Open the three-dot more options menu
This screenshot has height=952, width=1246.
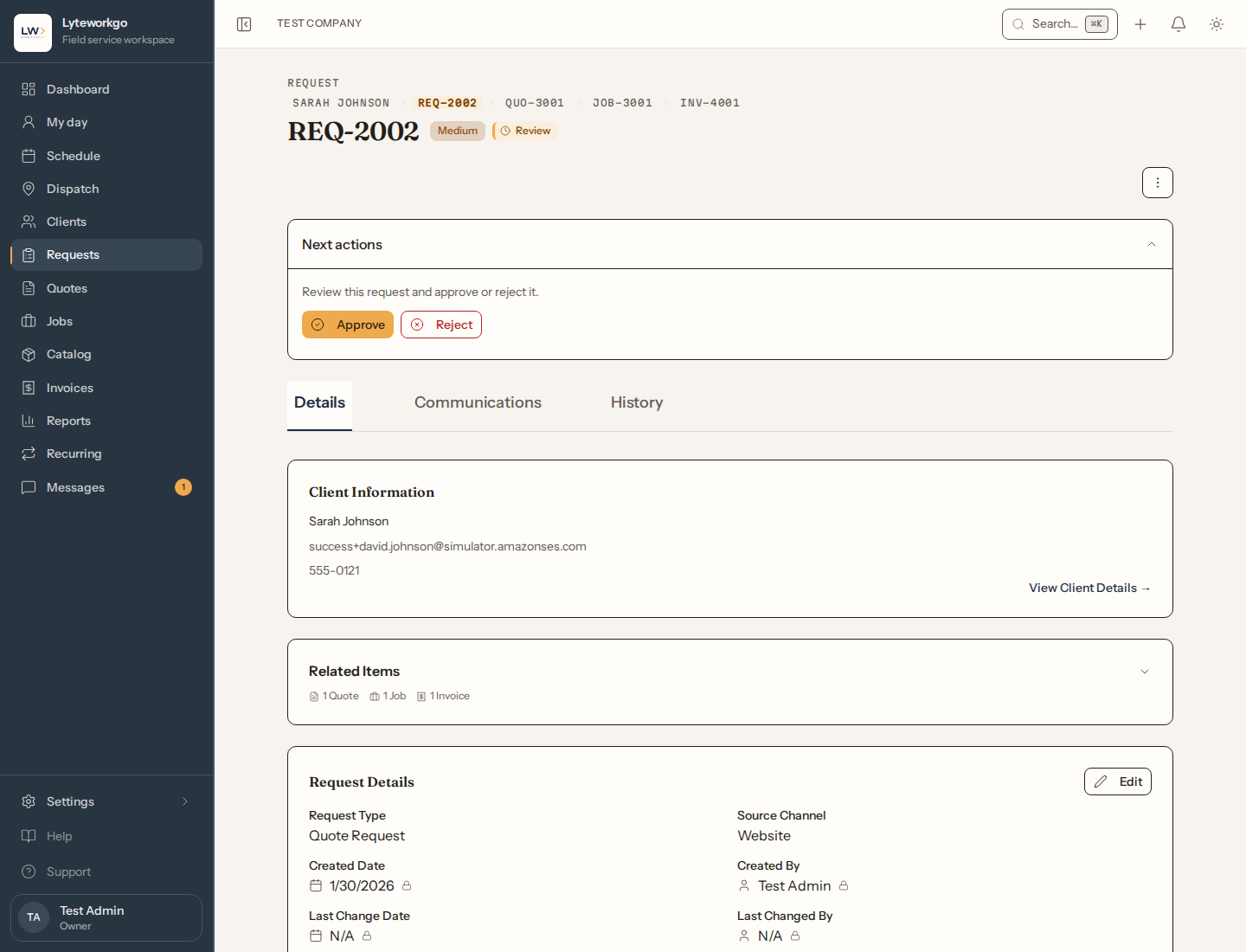1158,183
